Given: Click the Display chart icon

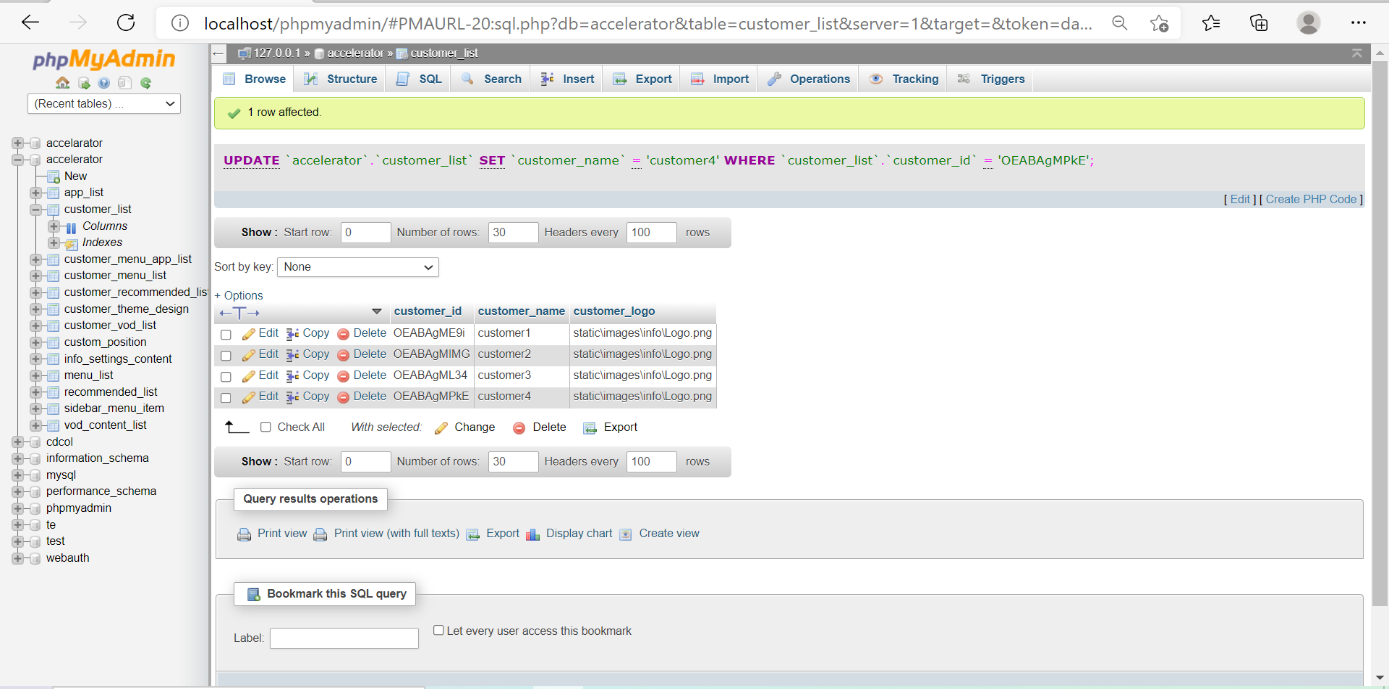Looking at the screenshot, I should click(x=533, y=534).
